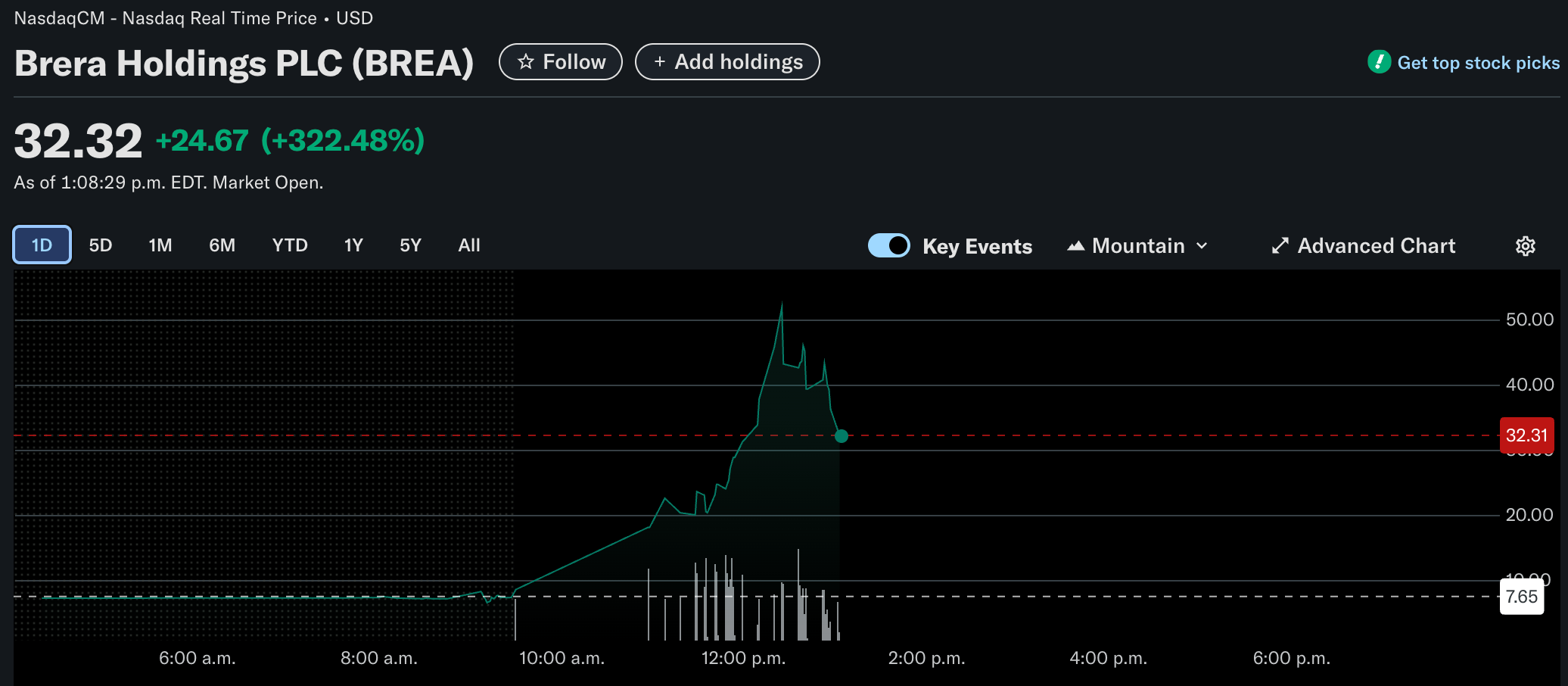Click the Add holdings button
Image resolution: width=1568 pixels, height=686 pixels.
(727, 62)
